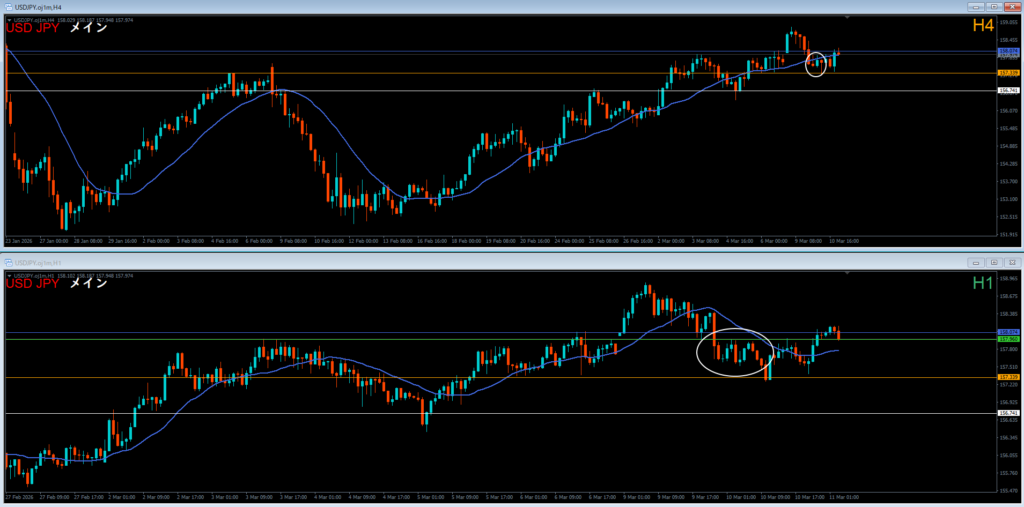Maximize the H1 chart window
Viewport: 1024px width, 507px height.
tap(995, 262)
